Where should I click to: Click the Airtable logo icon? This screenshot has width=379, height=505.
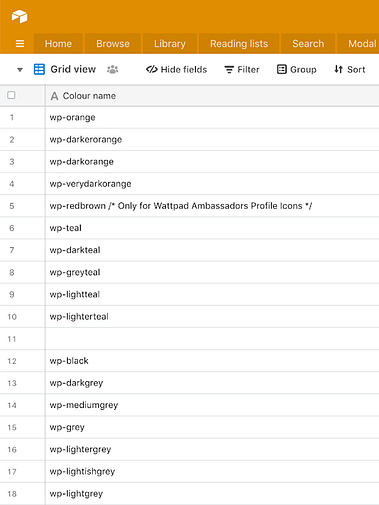(19, 16)
